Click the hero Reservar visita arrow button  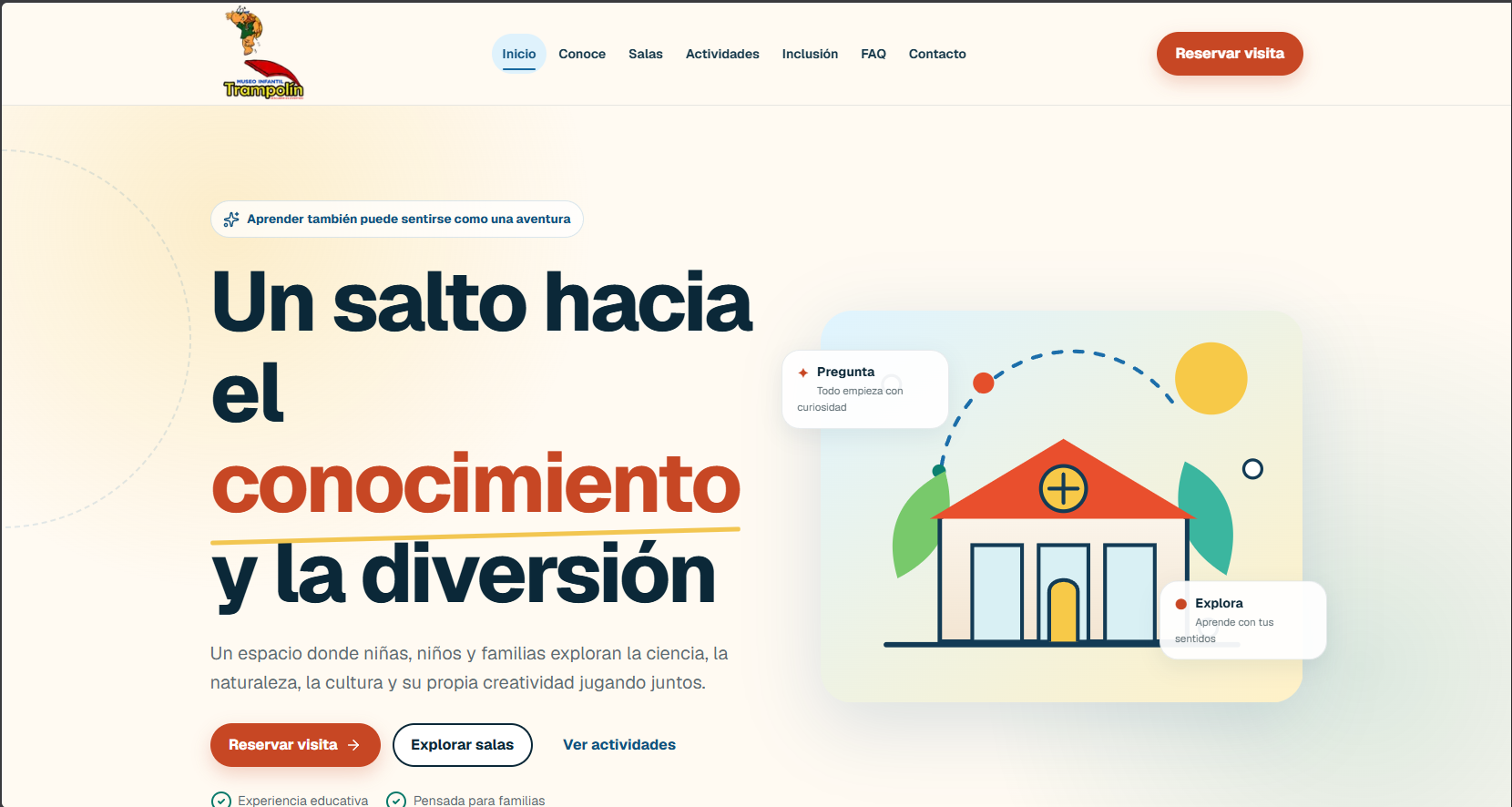295,745
